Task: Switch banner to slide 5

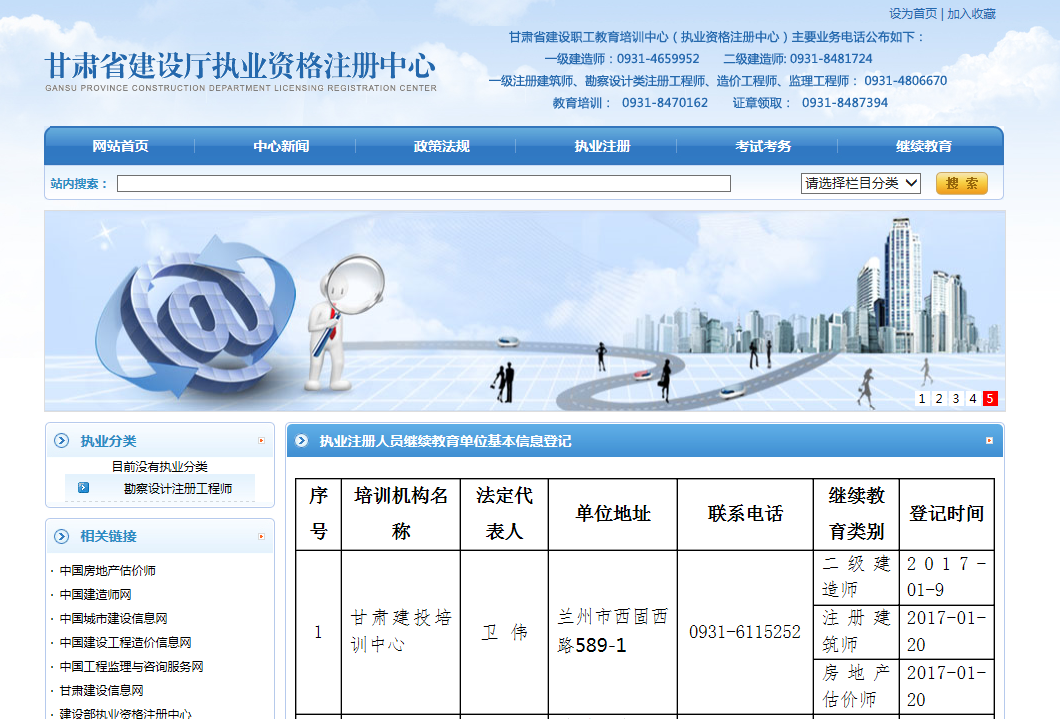Action: [990, 399]
